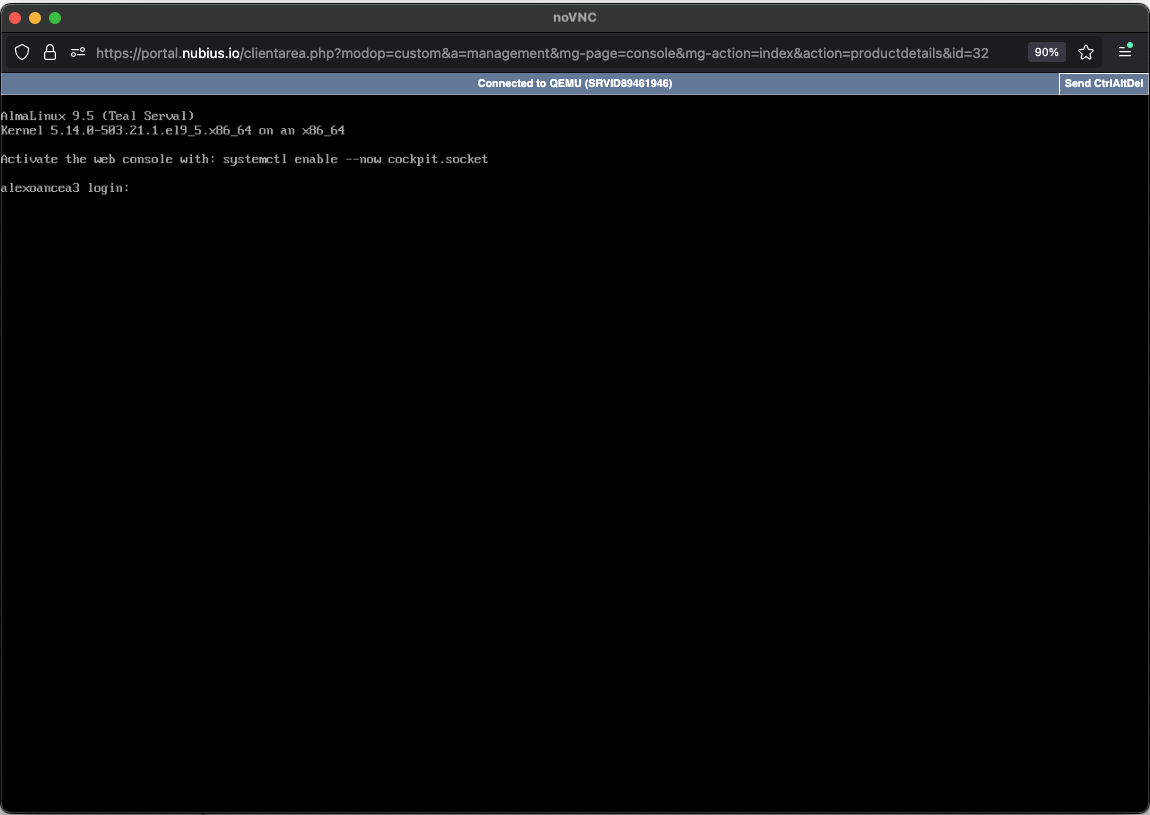
Task: Bookmark this page with the star icon
Action: pyautogui.click(x=1086, y=52)
